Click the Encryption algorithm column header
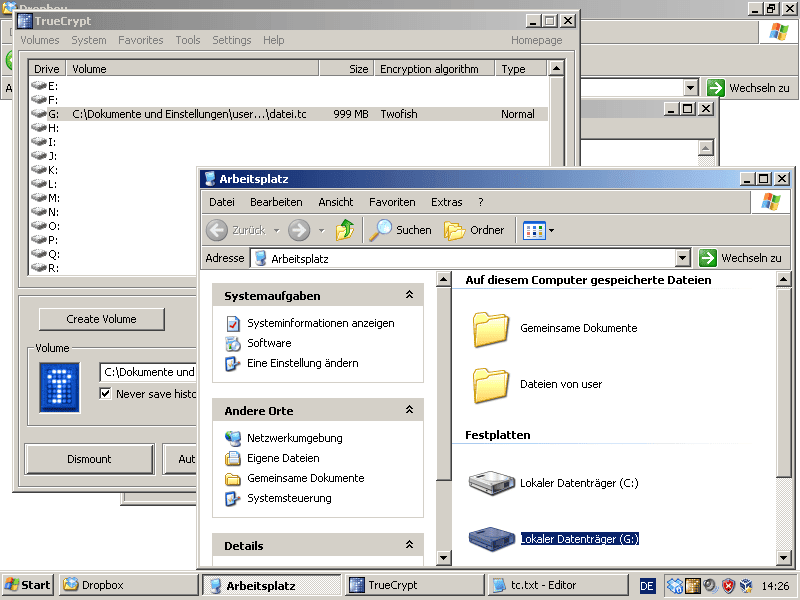 [x=434, y=69]
